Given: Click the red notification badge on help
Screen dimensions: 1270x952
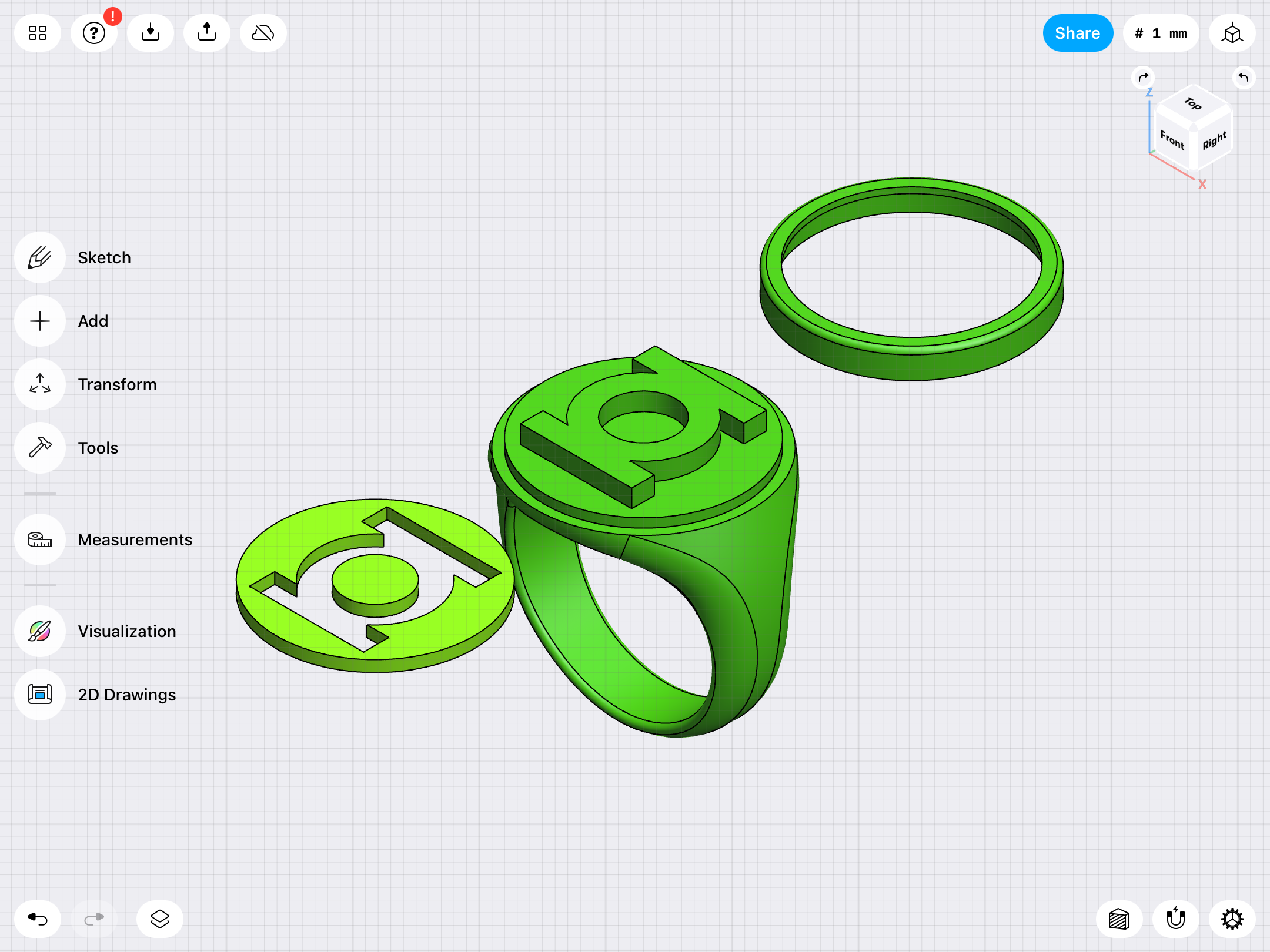Looking at the screenshot, I should [112, 16].
